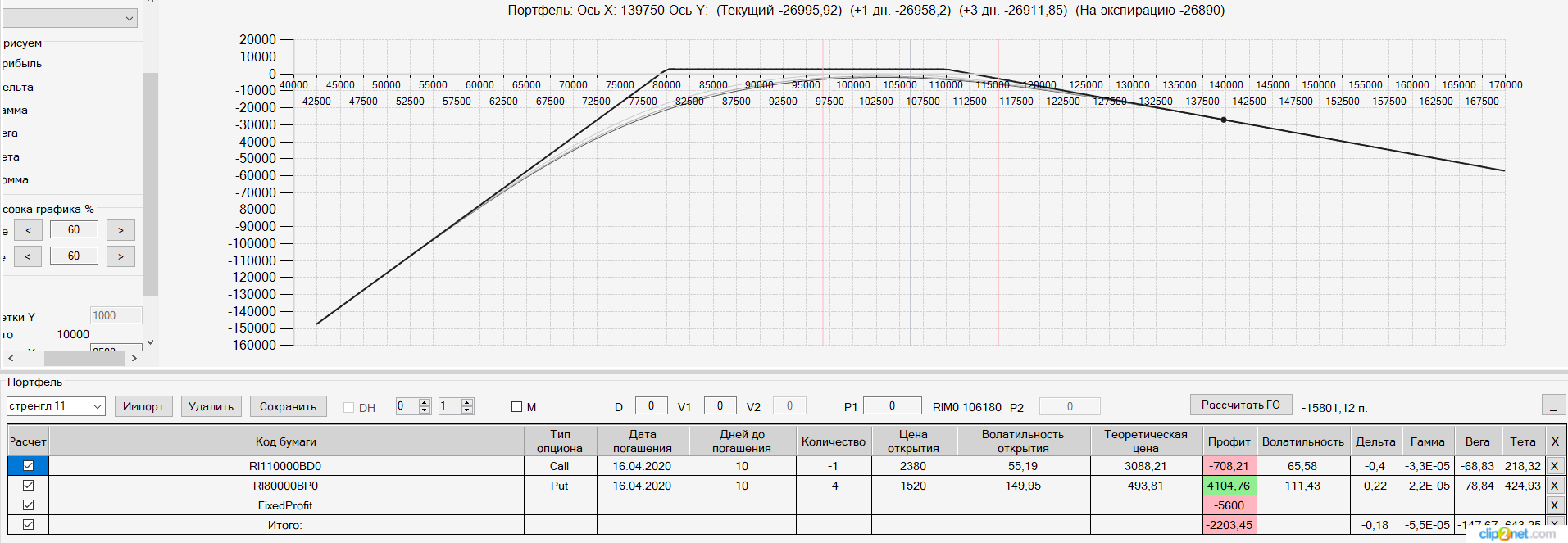Click the < button in the lower scale row
The height and width of the screenshot is (543, 1568).
click(28, 256)
